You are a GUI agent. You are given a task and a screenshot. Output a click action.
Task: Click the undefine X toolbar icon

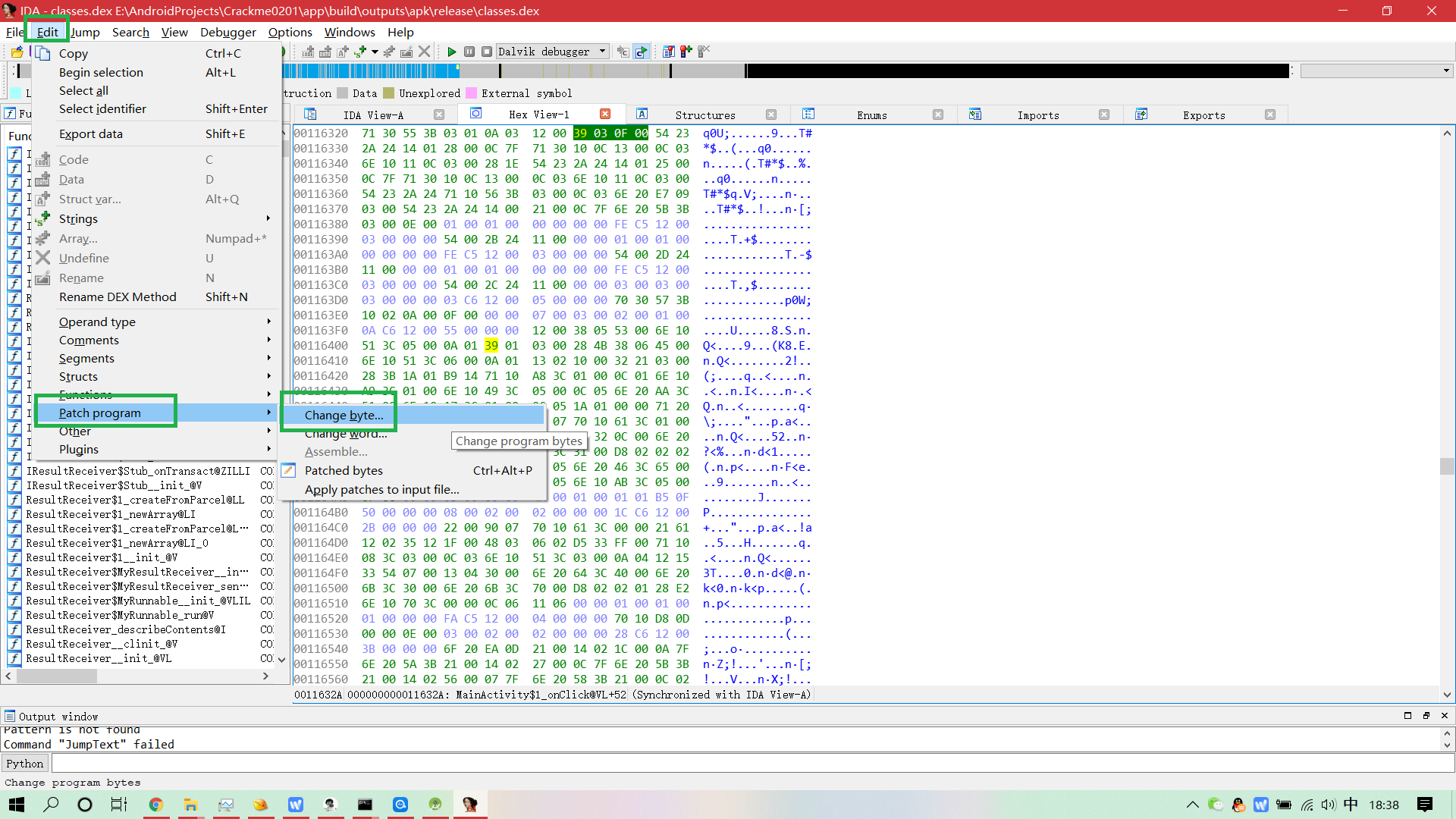(424, 52)
